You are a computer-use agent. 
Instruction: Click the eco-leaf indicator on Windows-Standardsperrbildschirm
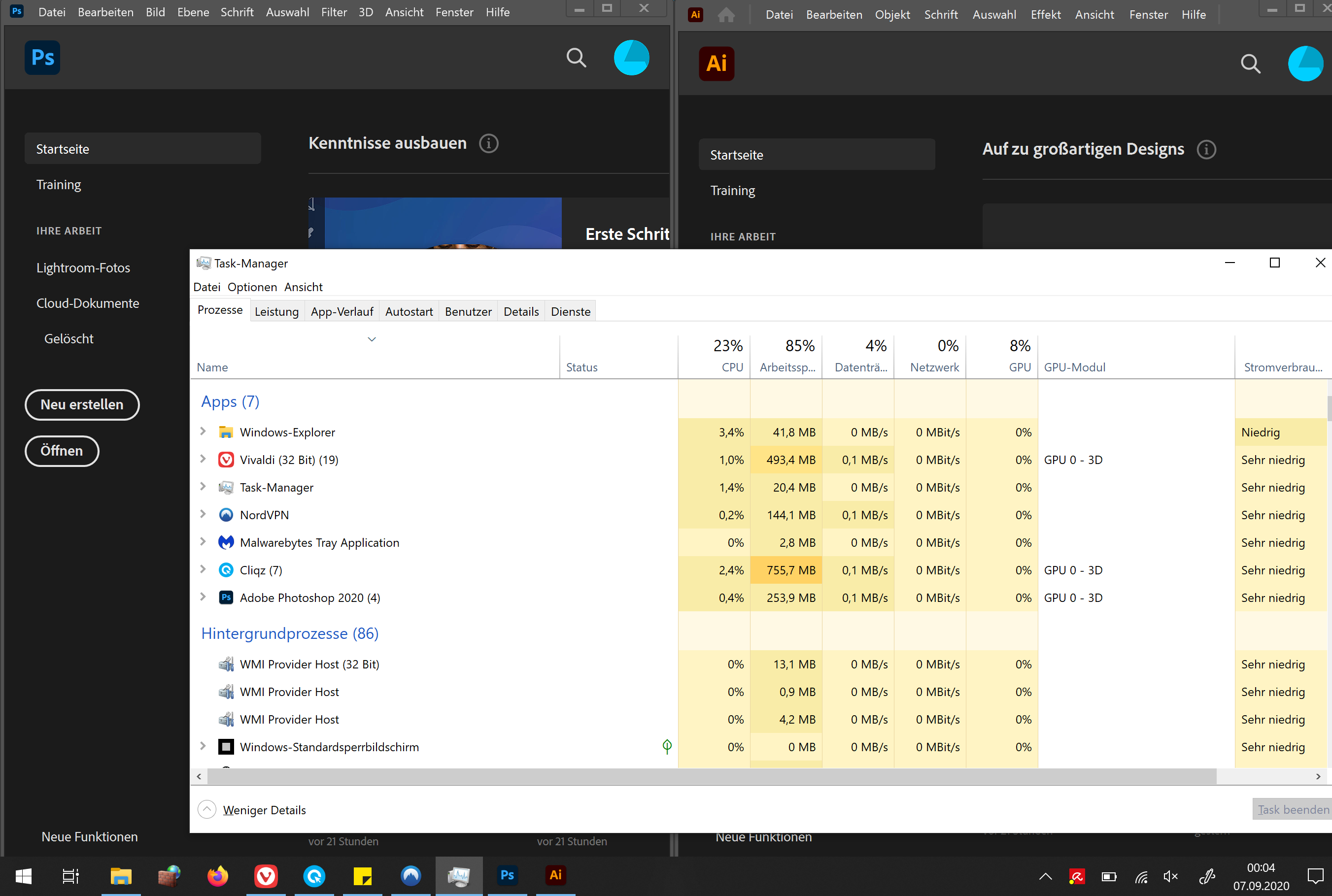667,746
